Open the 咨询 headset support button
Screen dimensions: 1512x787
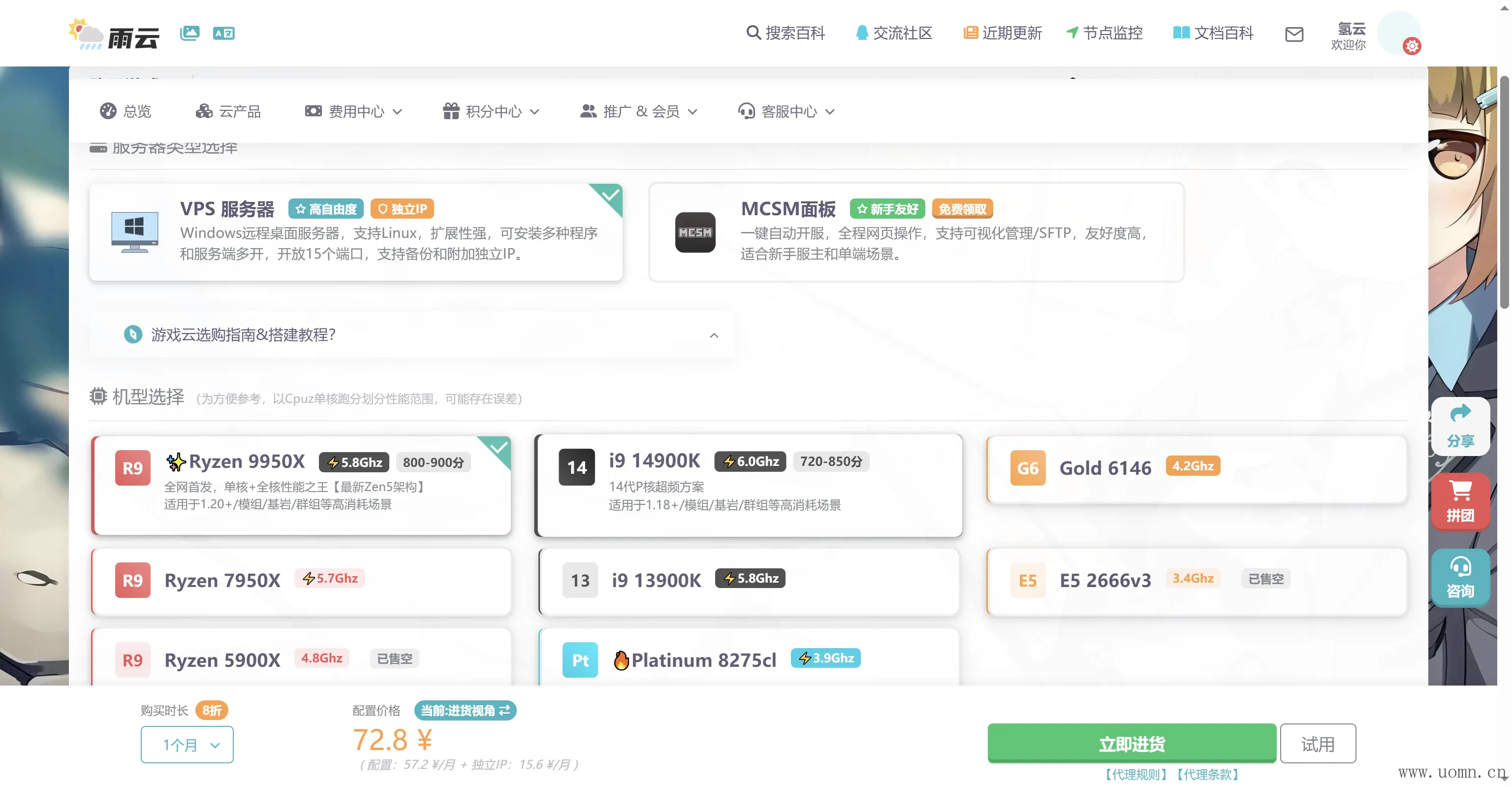(1460, 577)
